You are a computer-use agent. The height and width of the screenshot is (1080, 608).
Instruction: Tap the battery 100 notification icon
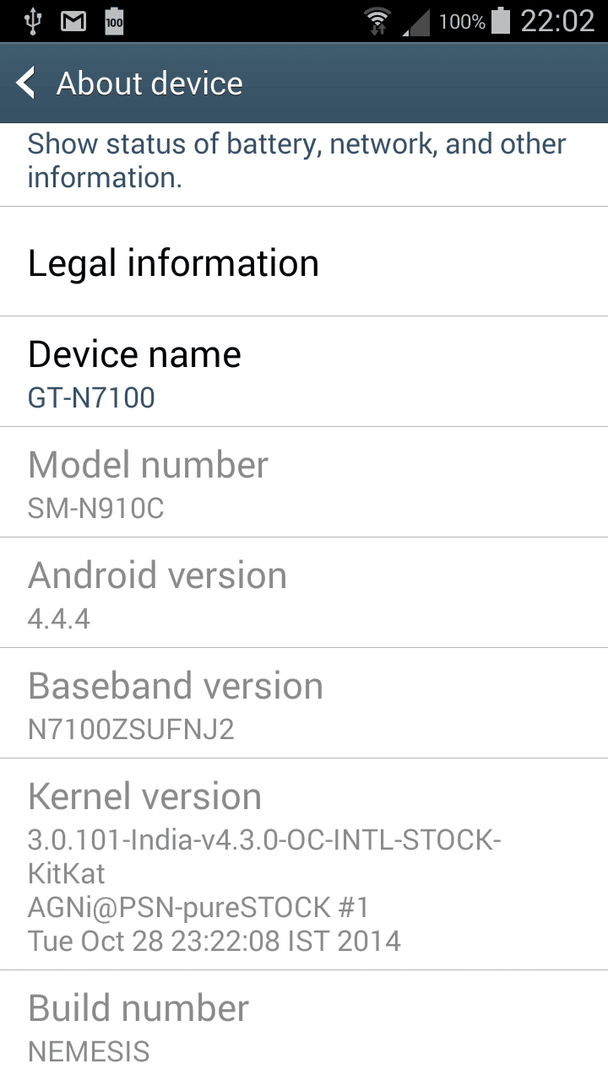coord(114,22)
